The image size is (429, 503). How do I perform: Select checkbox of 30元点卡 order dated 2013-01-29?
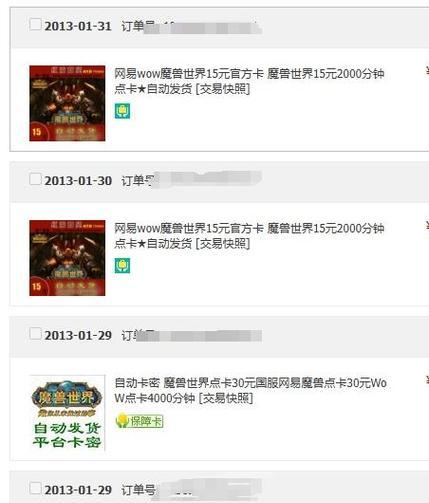[35, 334]
